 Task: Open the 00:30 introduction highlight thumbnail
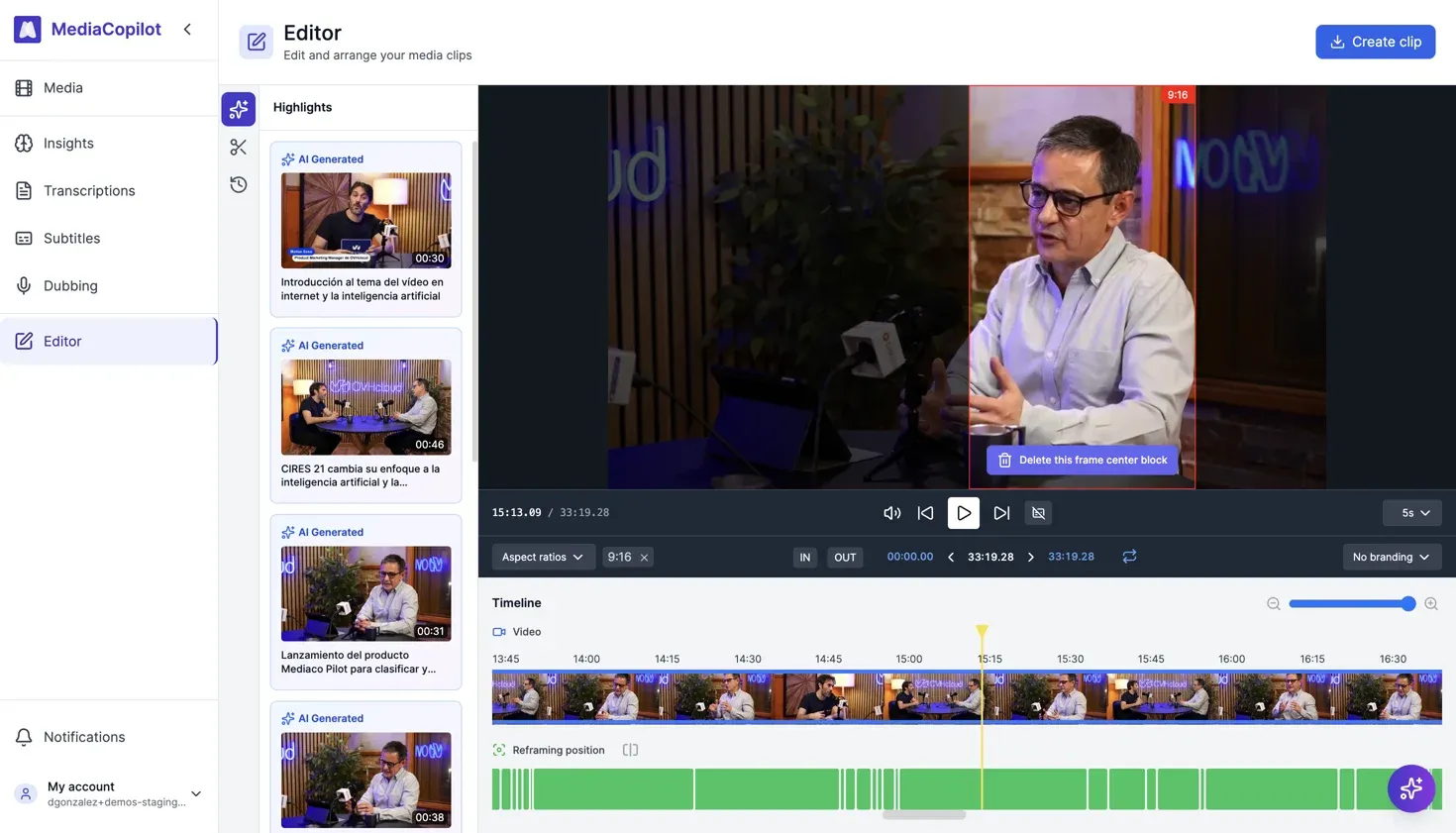pyautogui.click(x=365, y=221)
